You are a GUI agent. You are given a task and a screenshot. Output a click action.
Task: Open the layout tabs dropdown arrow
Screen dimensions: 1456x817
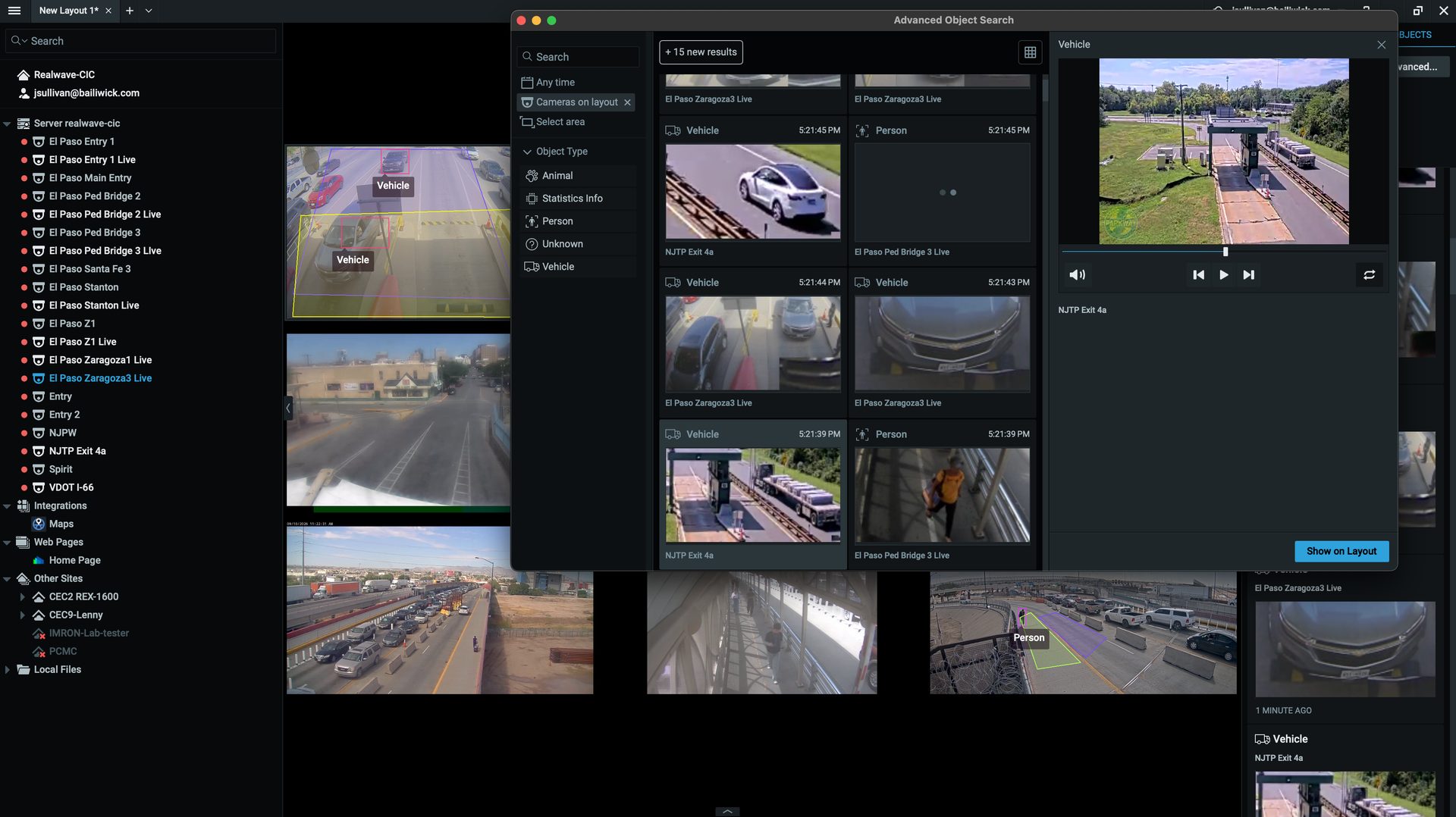pyautogui.click(x=149, y=11)
